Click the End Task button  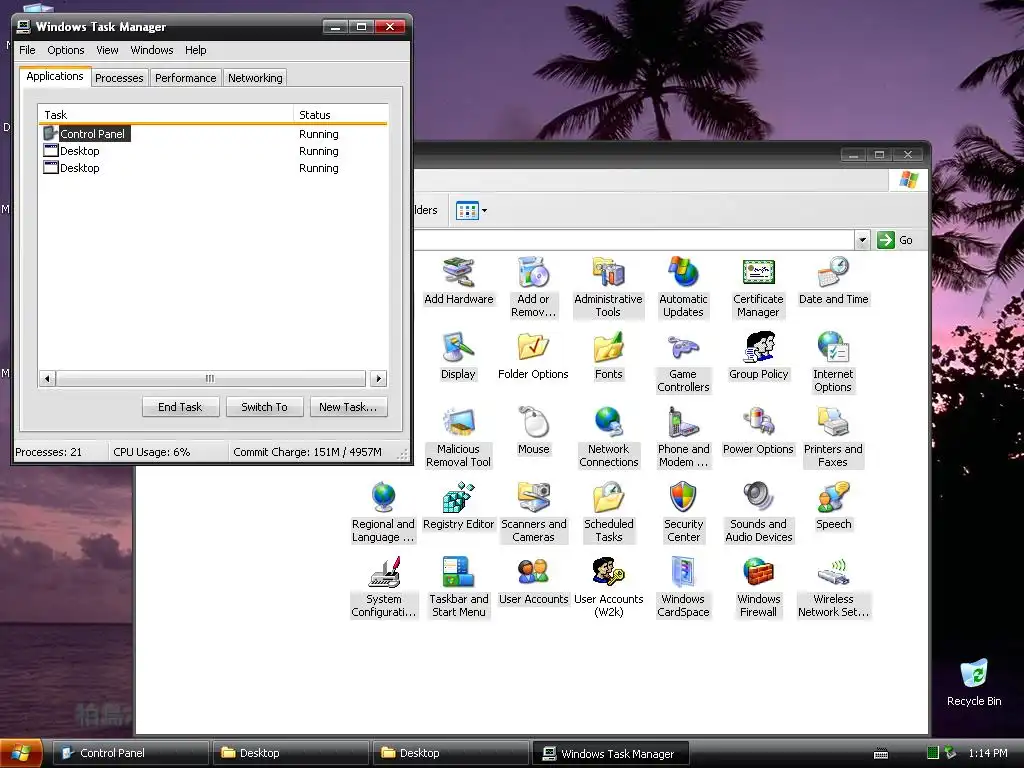click(180, 407)
